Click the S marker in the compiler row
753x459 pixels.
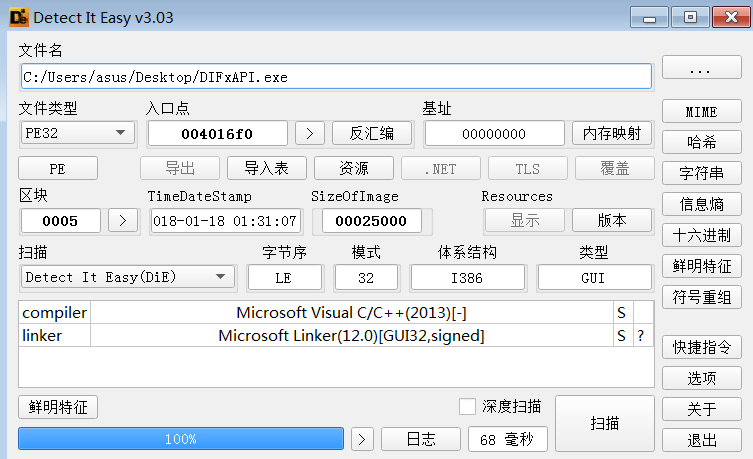pyautogui.click(x=621, y=313)
